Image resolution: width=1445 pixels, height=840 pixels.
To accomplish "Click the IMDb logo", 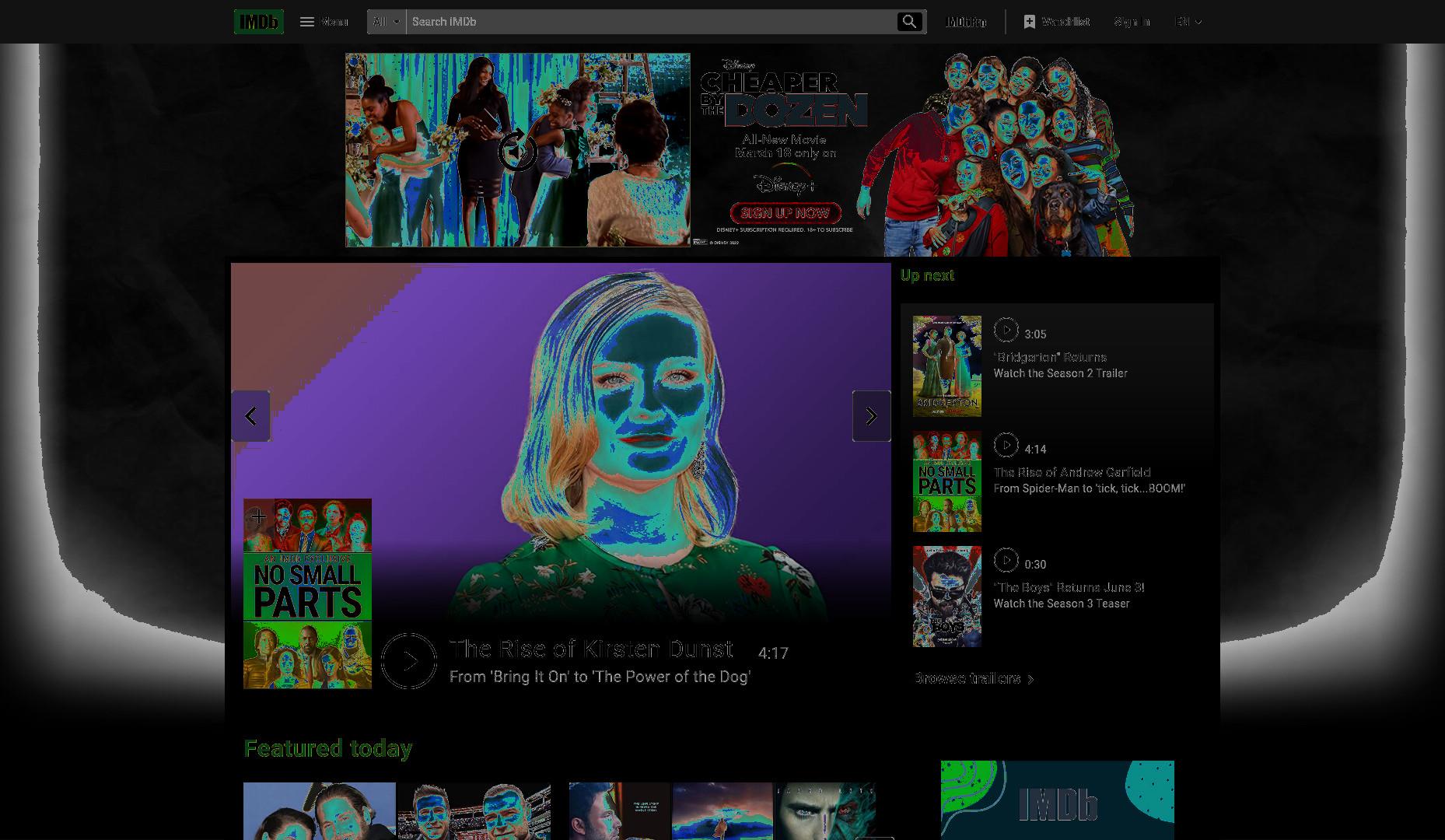I will [x=259, y=22].
